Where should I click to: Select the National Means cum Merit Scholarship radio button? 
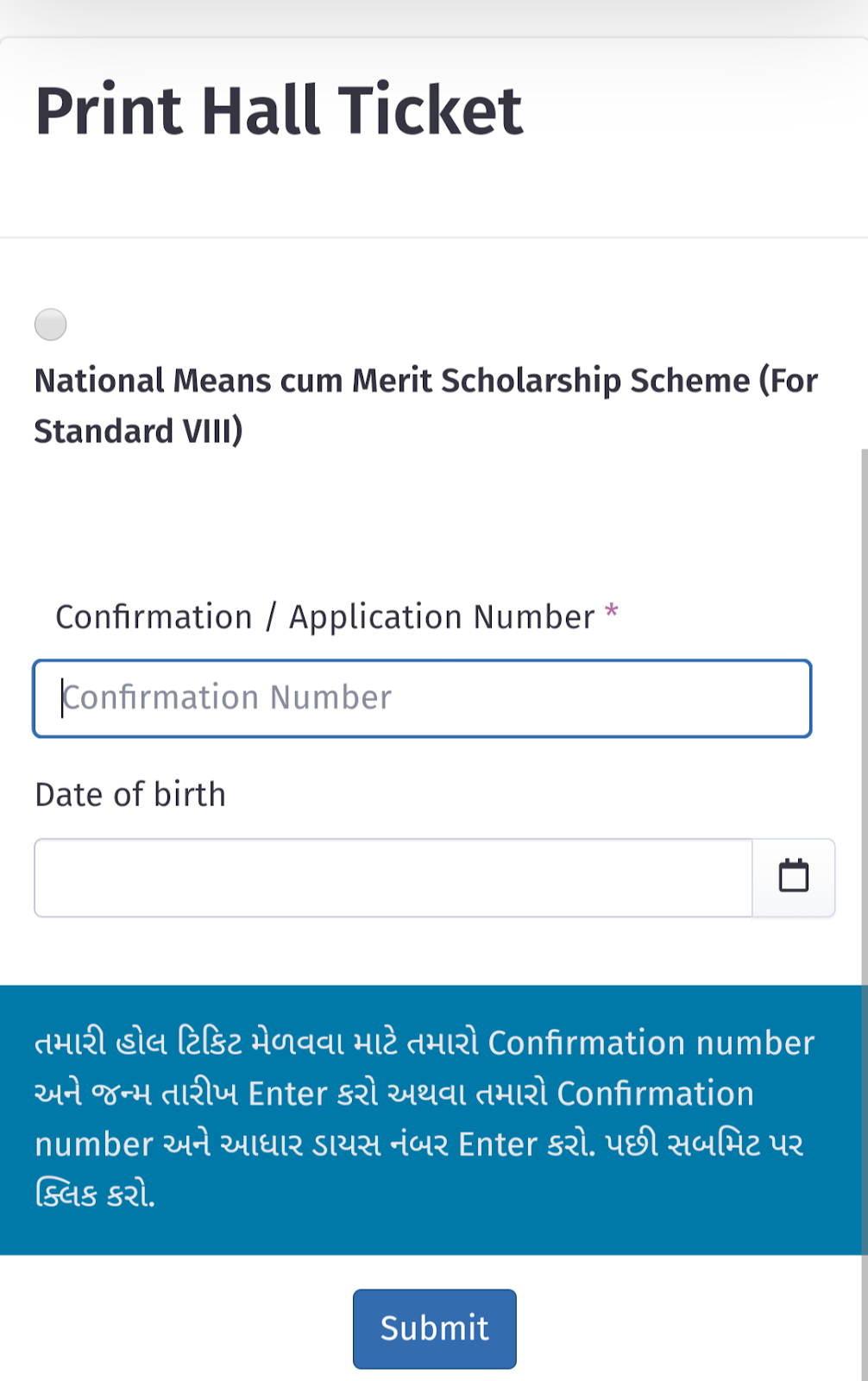[51, 325]
